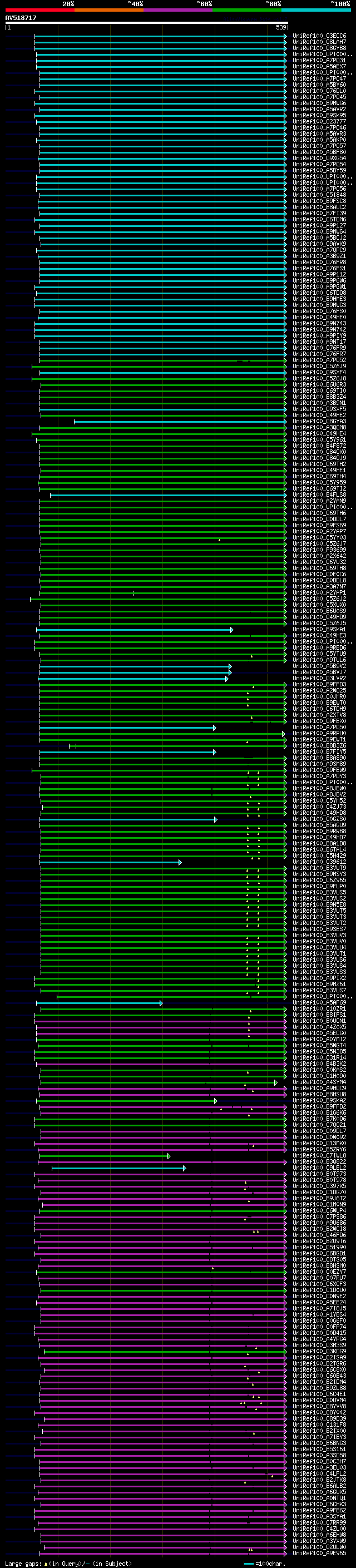Click the UniRef100_A7PDY3 label
The width and height of the screenshot is (356, 1568).
point(319,776)
